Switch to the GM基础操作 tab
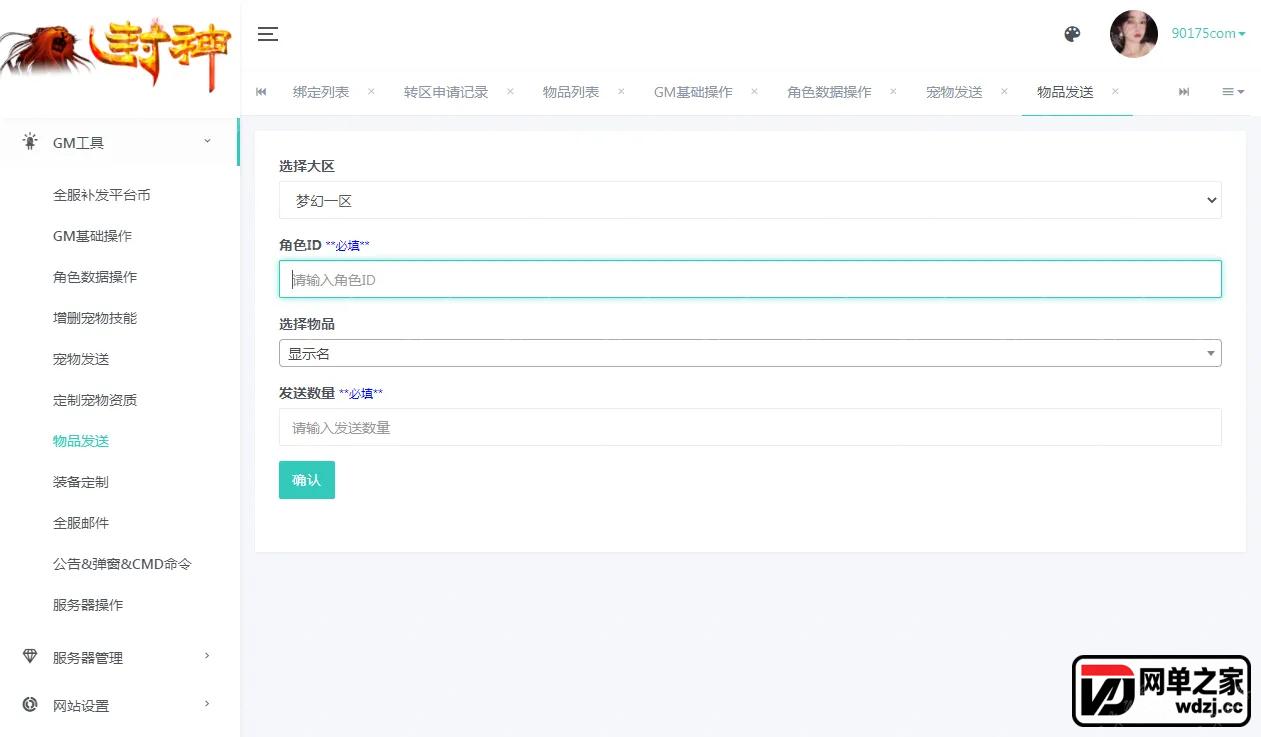The height and width of the screenshot is (737, 1261). [693, 92]
